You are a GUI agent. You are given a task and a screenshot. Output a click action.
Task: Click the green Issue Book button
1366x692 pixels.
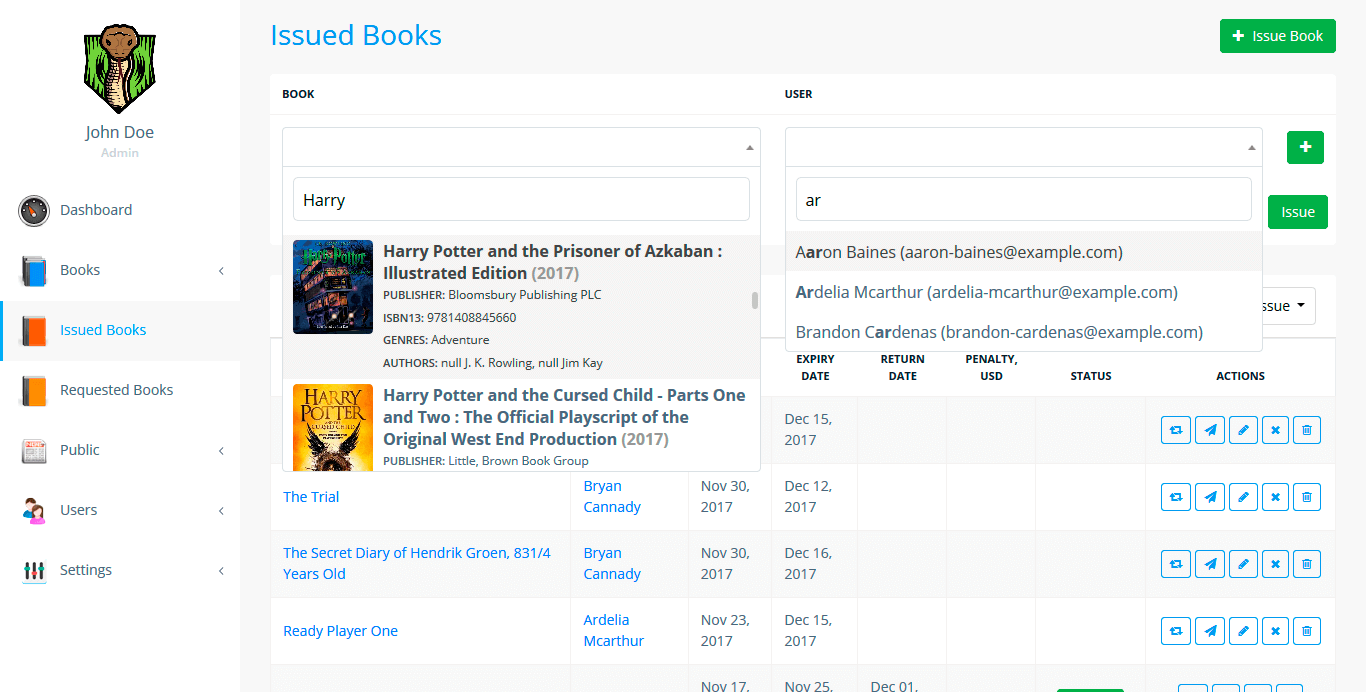pyautogui.click(x=1277, y=36)
